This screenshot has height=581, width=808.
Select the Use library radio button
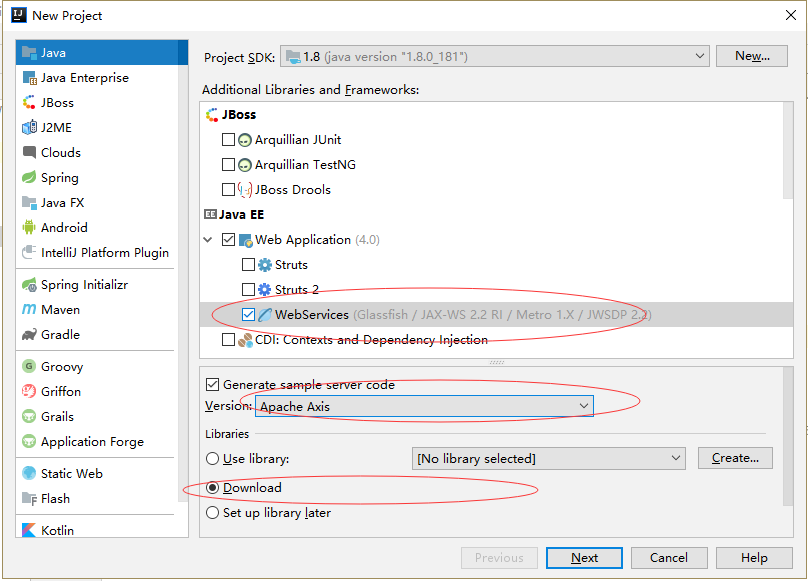pyautogui.click(x=212, y=459)
